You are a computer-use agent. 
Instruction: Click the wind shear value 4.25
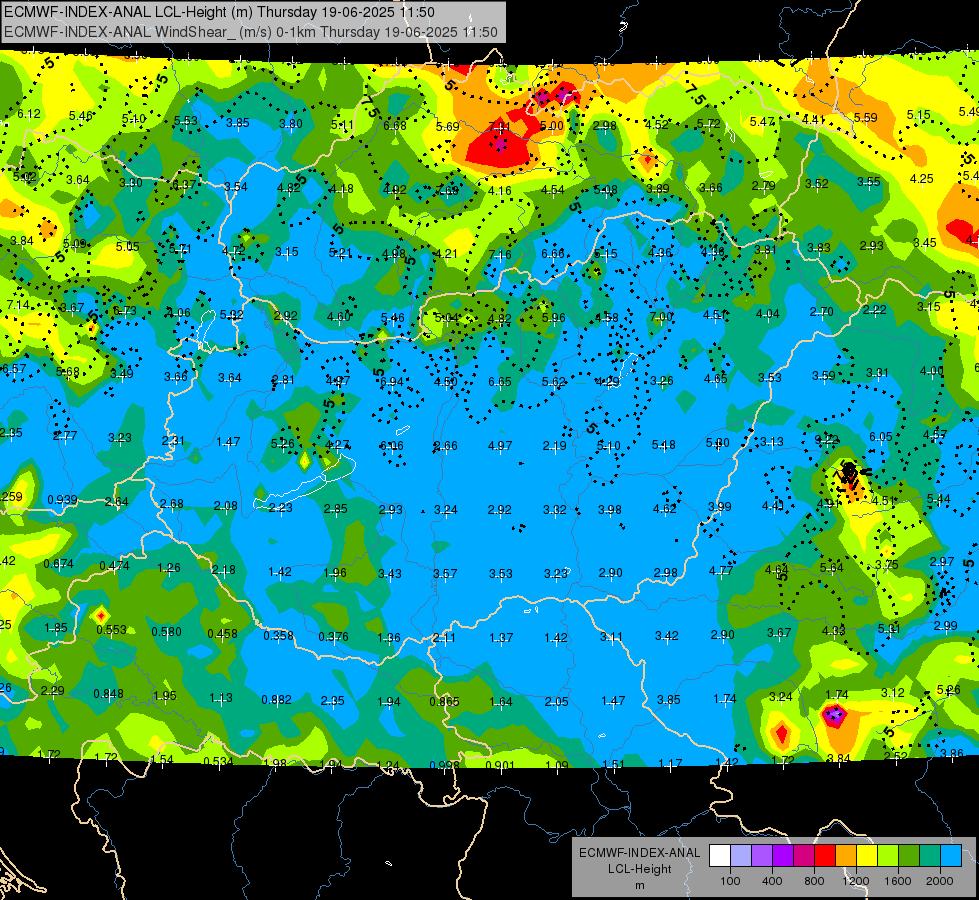[x=922, y=179]
